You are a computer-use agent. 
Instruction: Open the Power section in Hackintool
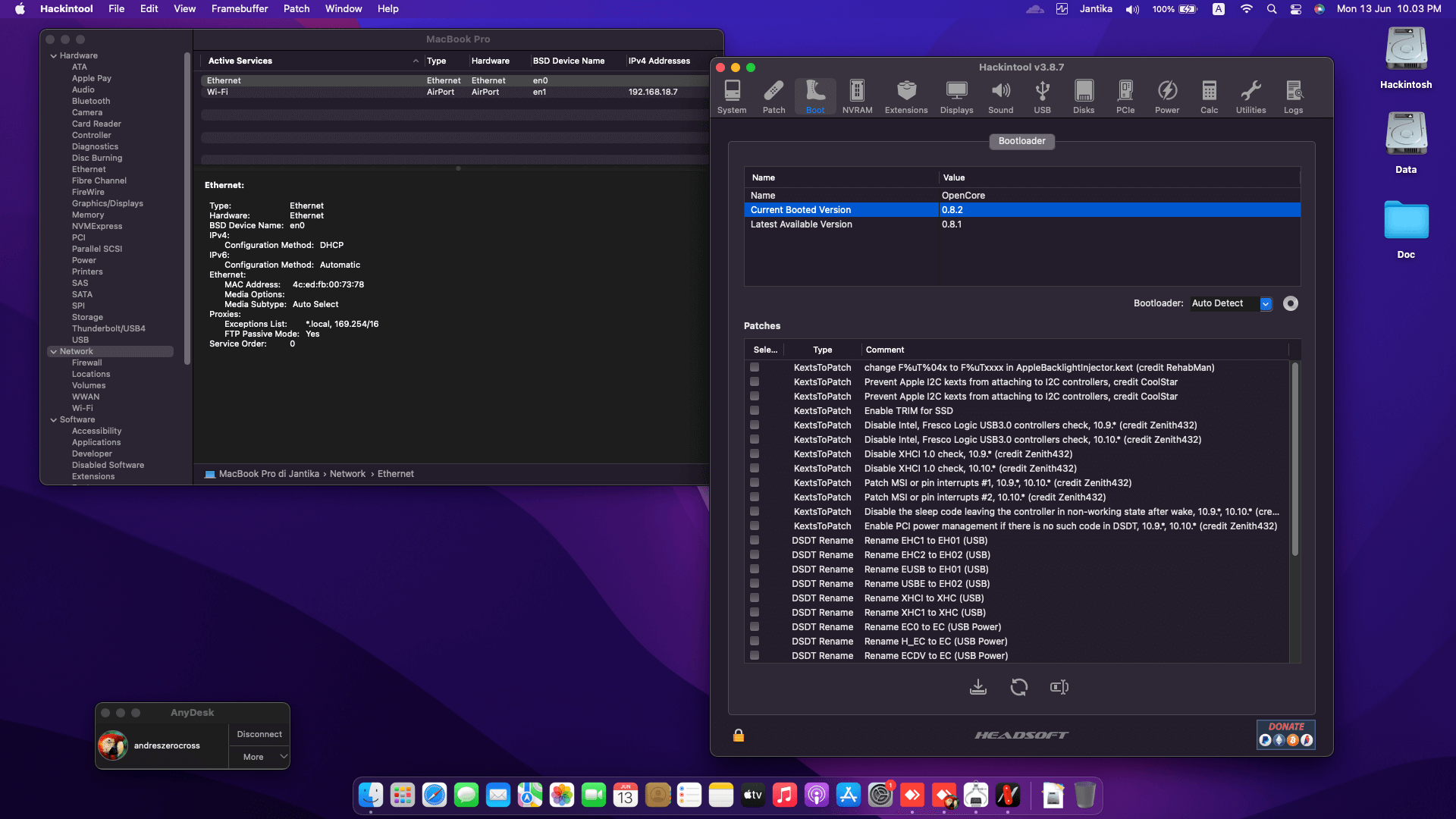(x=1167, y=96)
